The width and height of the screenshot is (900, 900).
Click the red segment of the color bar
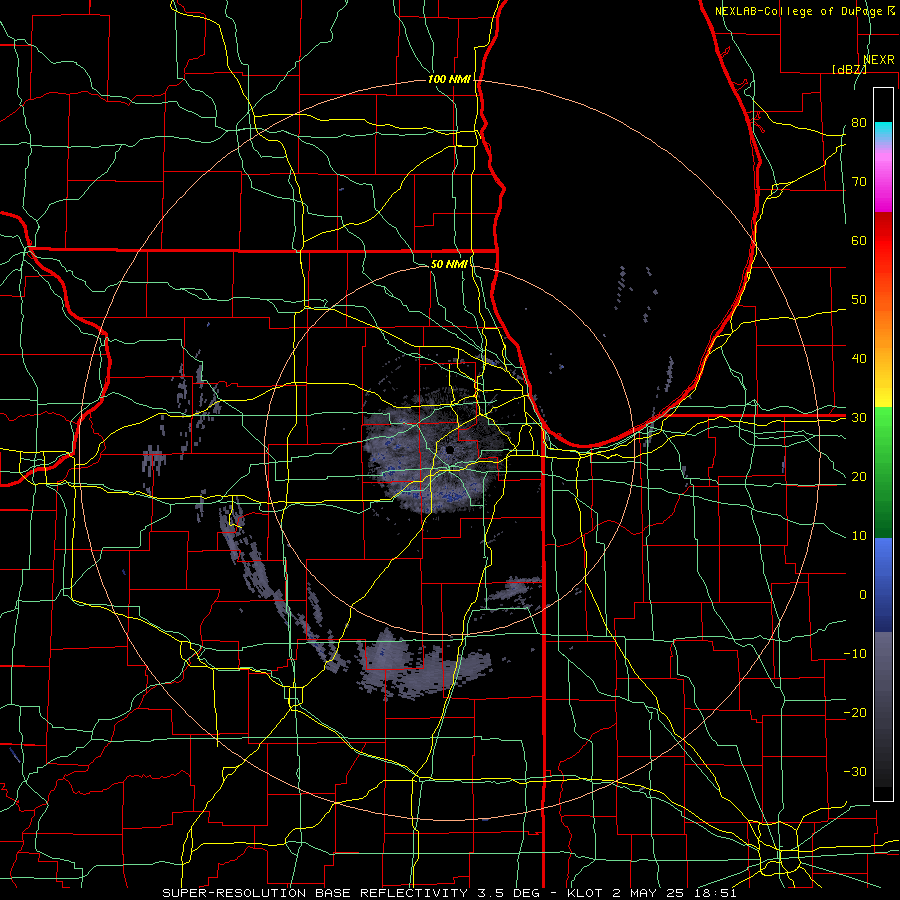coord(883,241)
